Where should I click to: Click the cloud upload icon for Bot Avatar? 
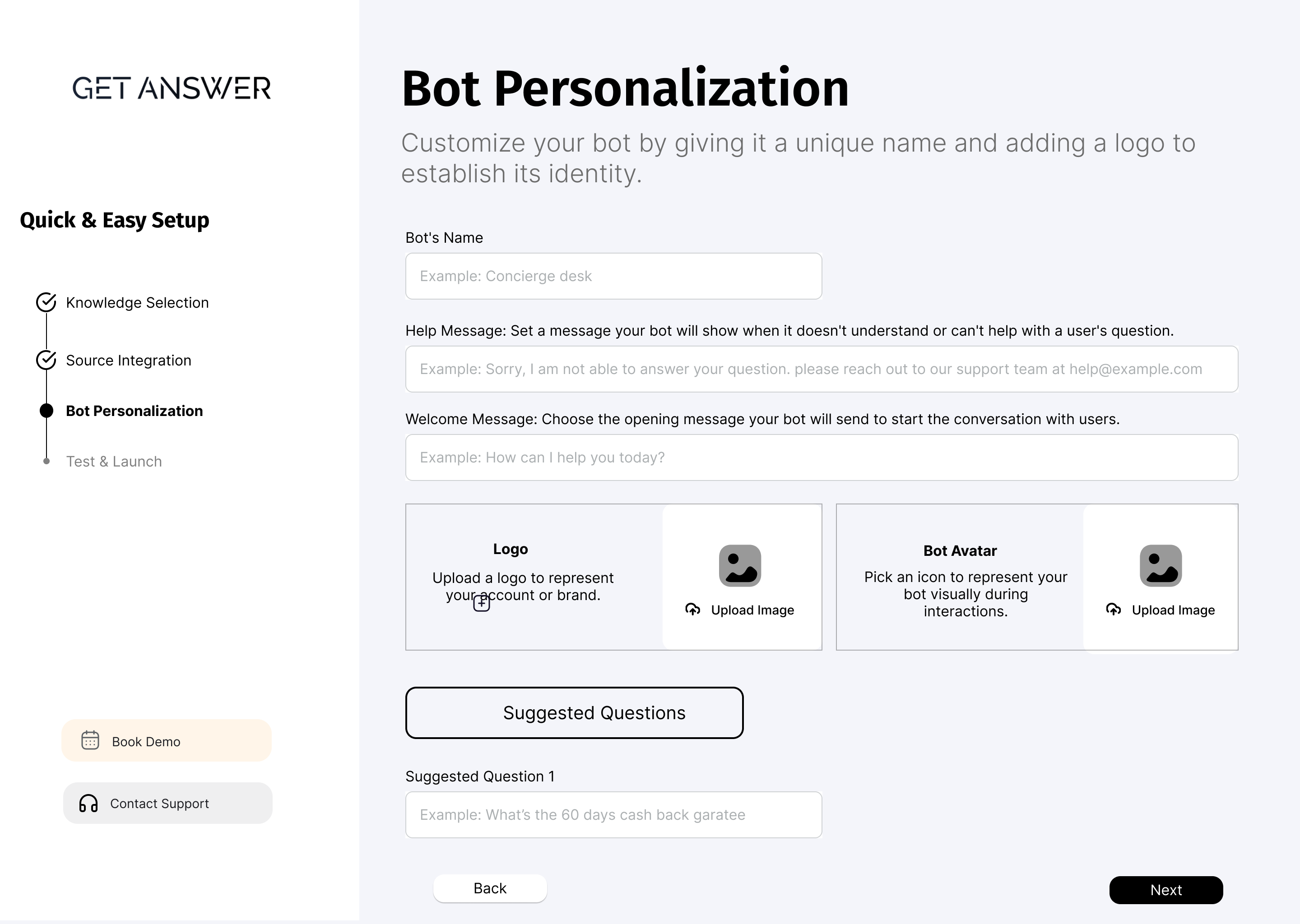click(1113, 610)
